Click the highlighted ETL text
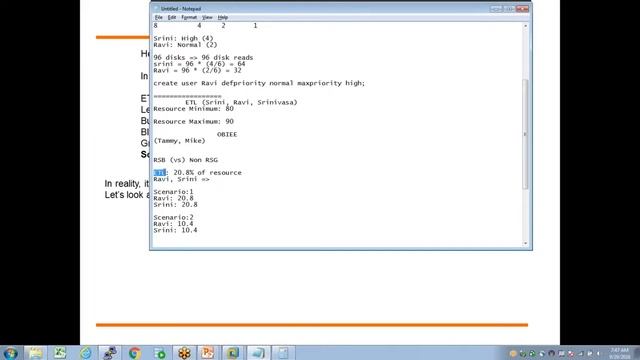Image resolution: width=640 pixels, height=360 pixels. [x=160, y=173]
